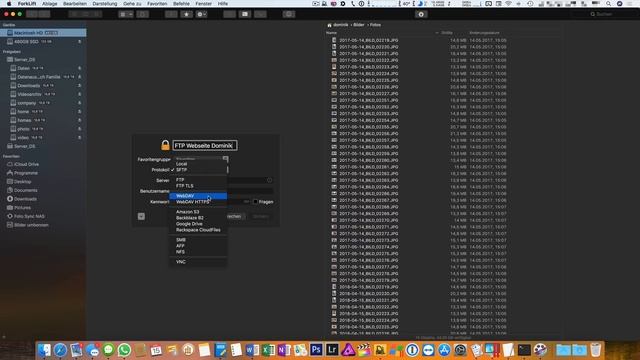640x360 pixels.
Task: Launch Microsoft Word from the dock
Action: [x=252, y=350]
